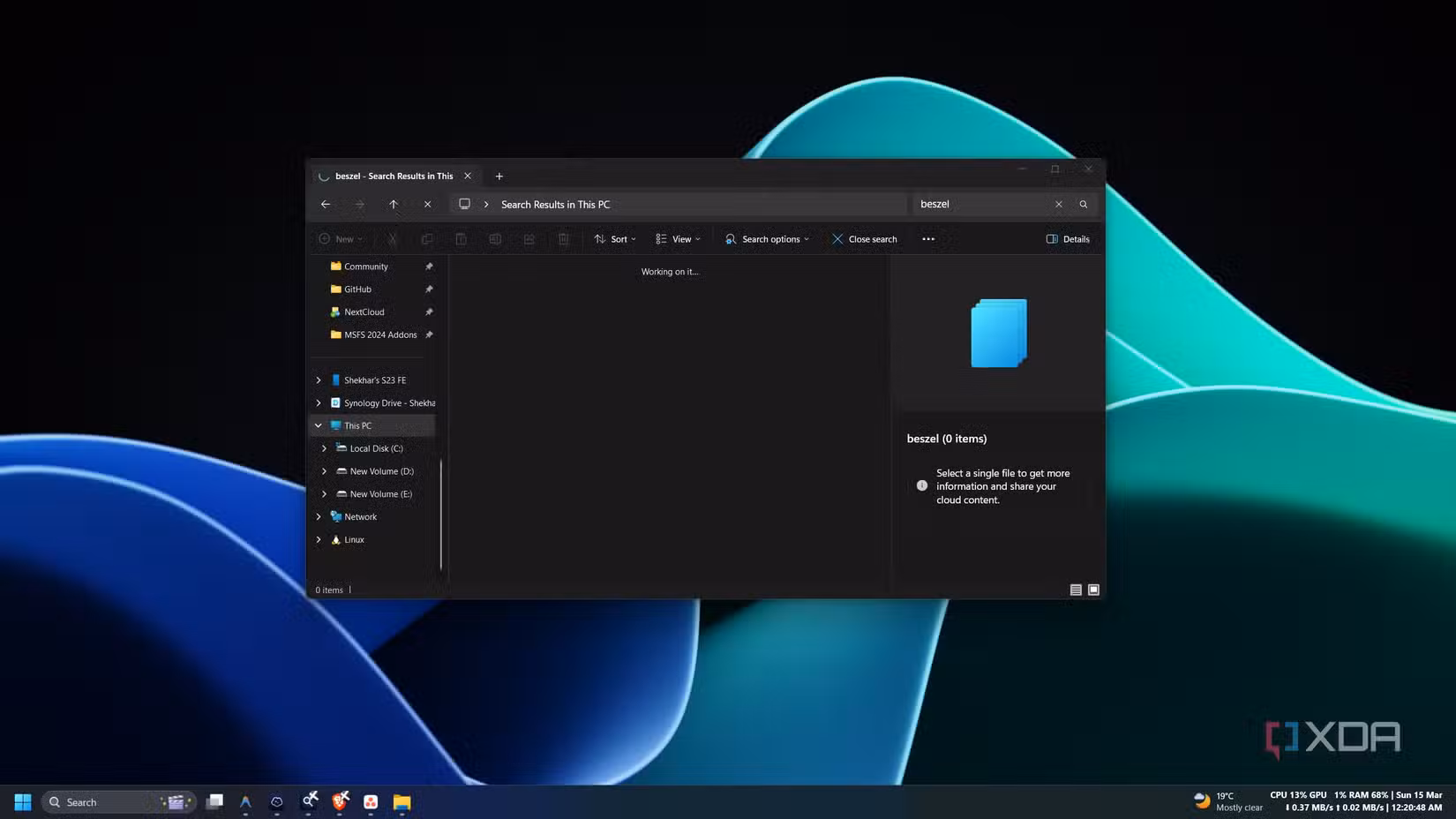Go back with the back arrow
The image size is (1456, 819).
click(x=326, y=204)
